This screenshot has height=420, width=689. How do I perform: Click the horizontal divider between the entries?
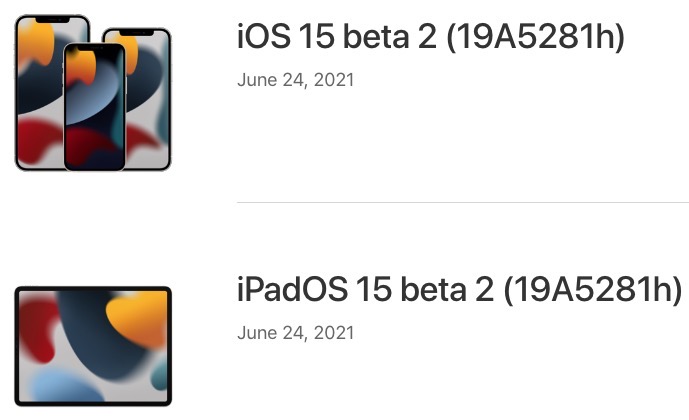pyautogui.click(x=462, y=202)
